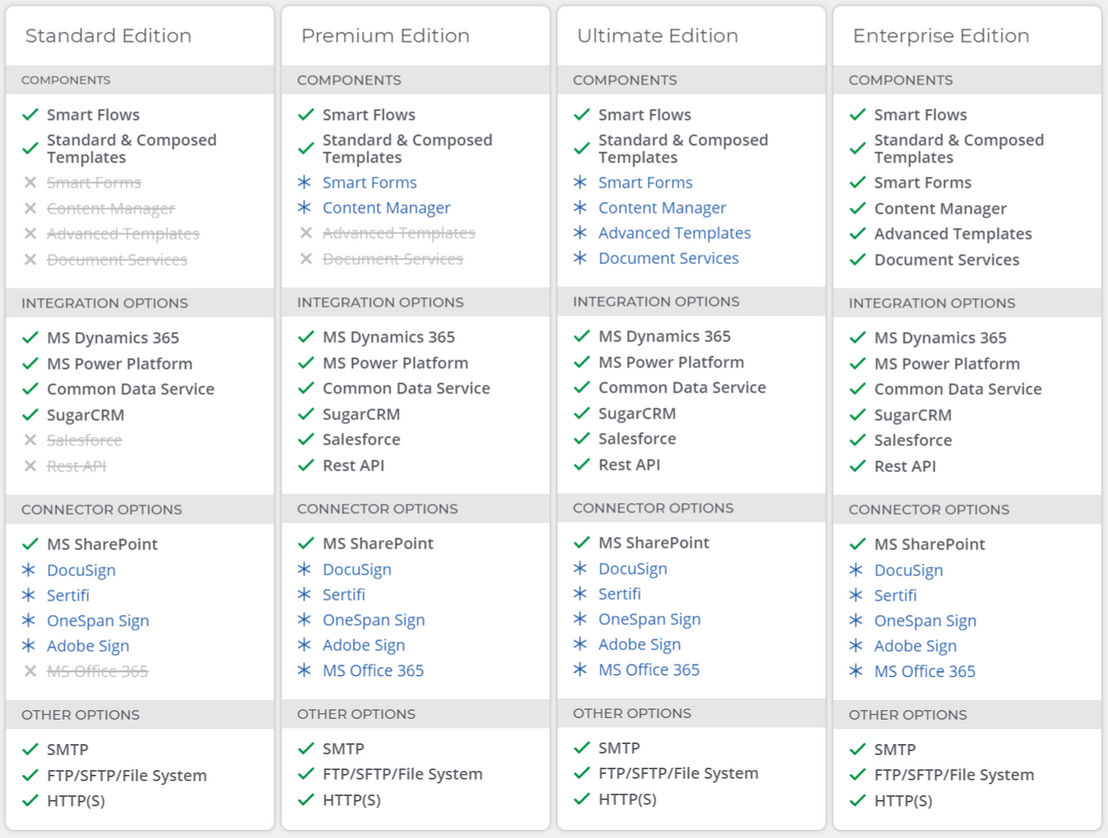Click asterisk icon beside Content Manager in Ultimate
The width and height of the screenshot is (1108, 838).
tap(580, 207)
